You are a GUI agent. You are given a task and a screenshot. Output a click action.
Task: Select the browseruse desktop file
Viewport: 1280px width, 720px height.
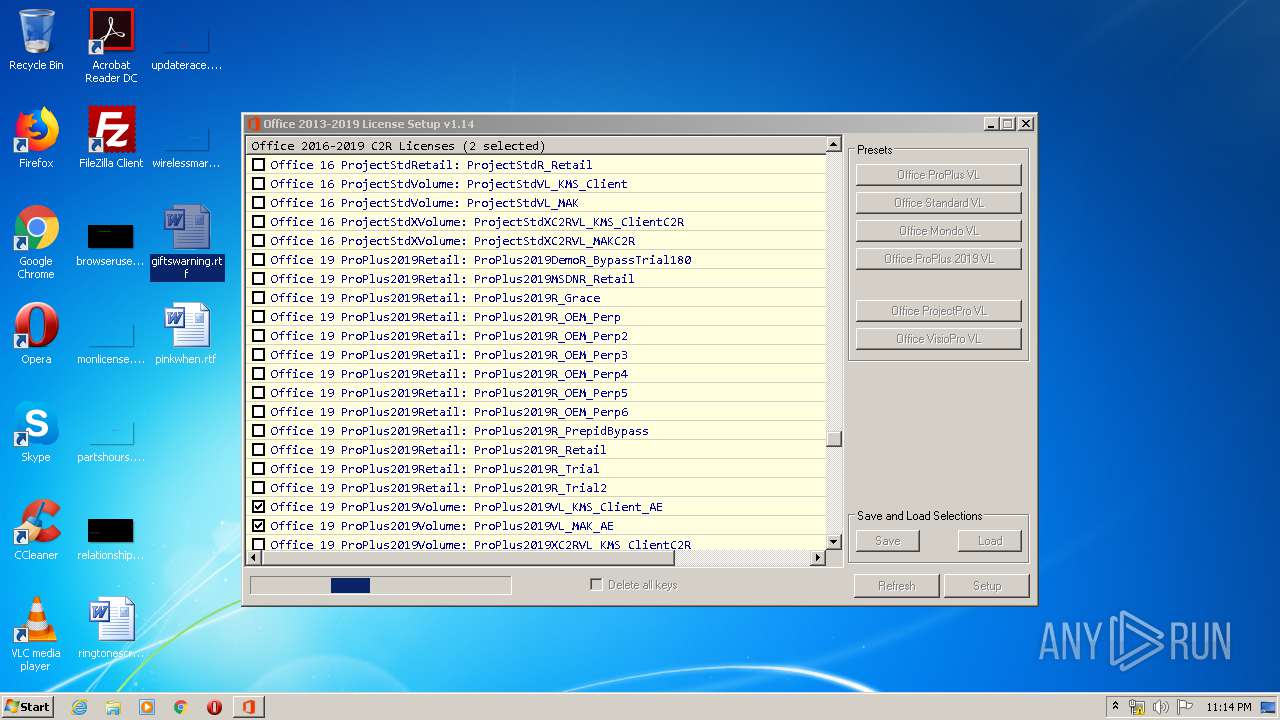(111, 242)
